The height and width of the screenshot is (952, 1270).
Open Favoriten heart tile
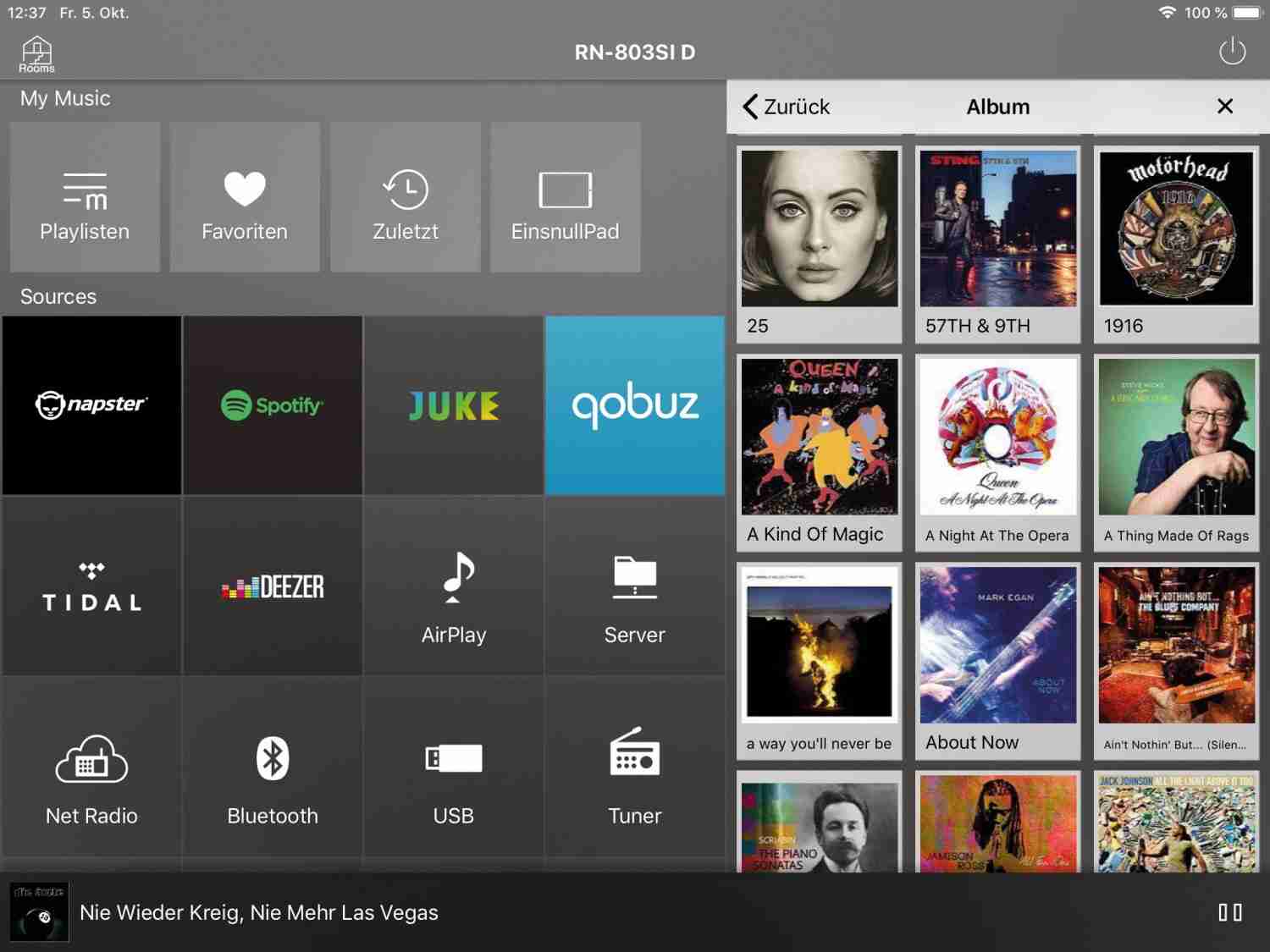245,196
